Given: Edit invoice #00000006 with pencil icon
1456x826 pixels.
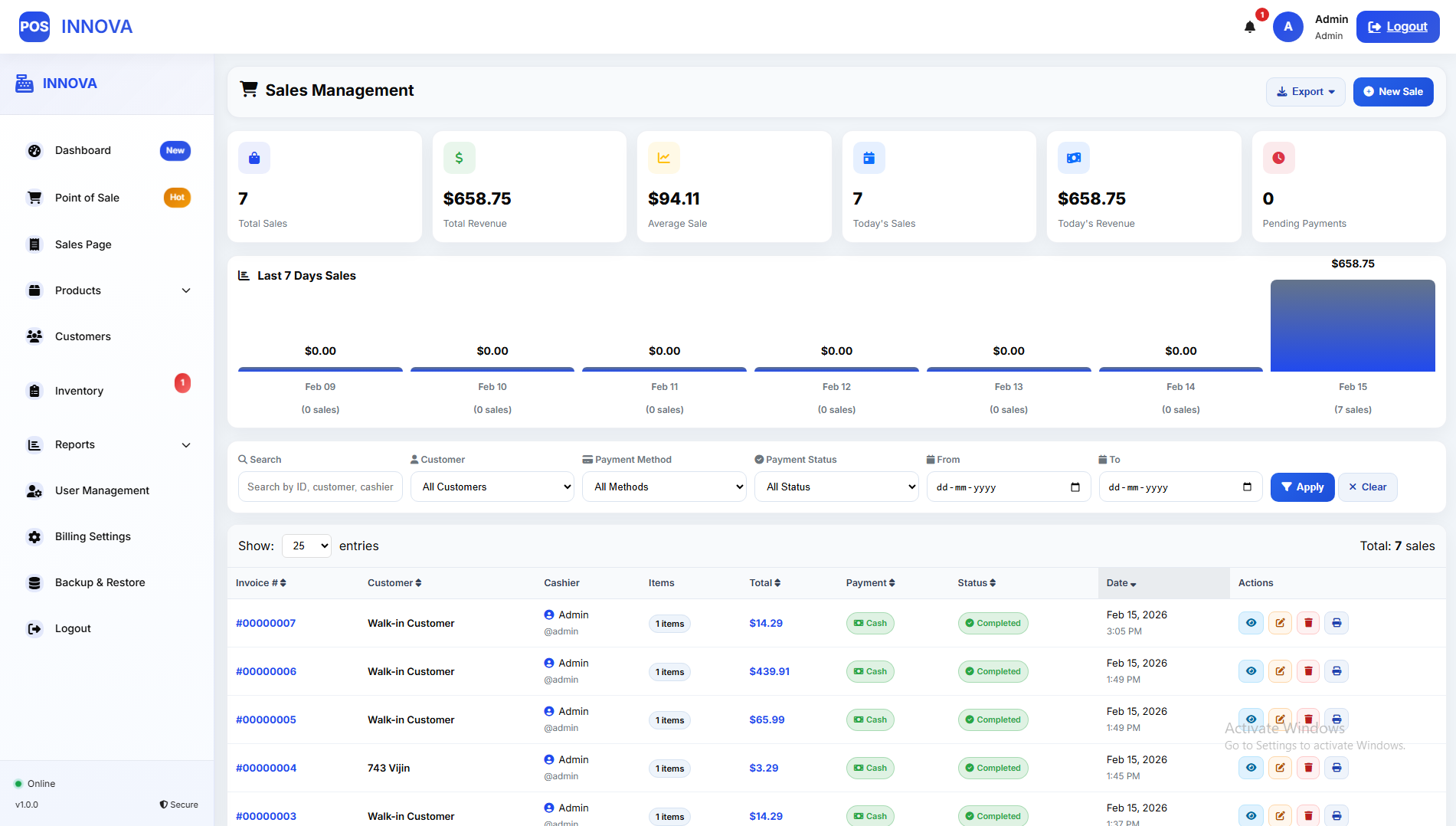Looking at the screenshot, I should tap(1280, 671).
